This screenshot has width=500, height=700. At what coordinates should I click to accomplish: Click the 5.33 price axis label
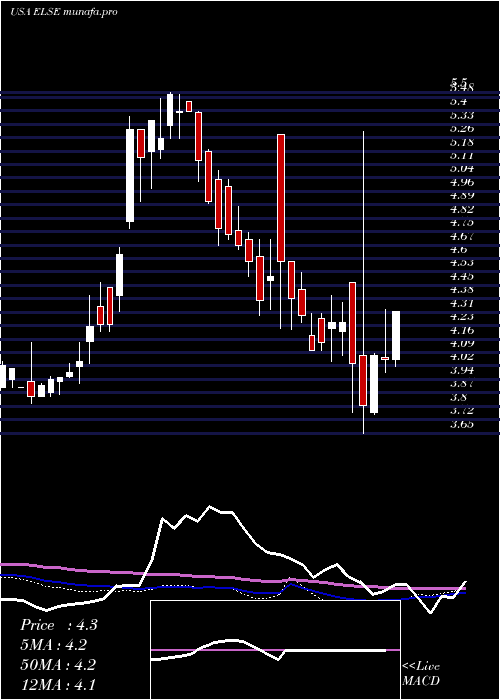pos(462,115)
